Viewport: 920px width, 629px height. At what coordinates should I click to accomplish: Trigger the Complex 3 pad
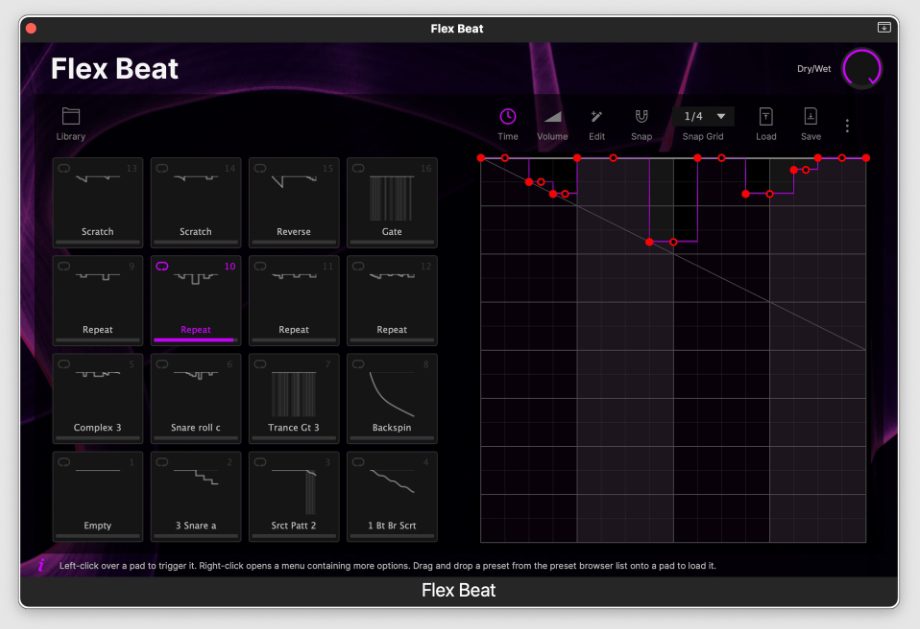pos(97,398)
